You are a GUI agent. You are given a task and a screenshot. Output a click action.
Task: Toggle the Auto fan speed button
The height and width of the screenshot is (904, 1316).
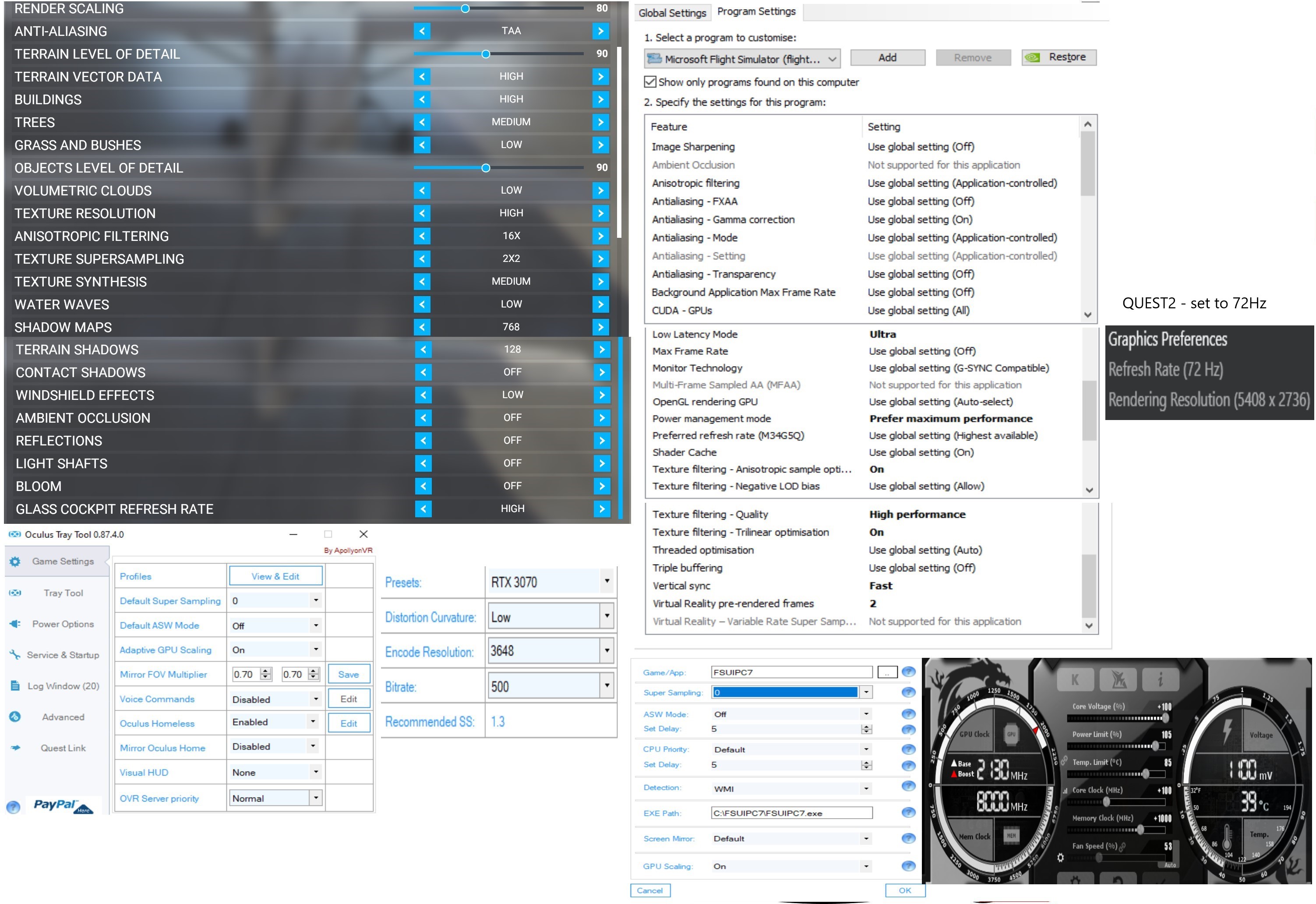[1170, 865]
